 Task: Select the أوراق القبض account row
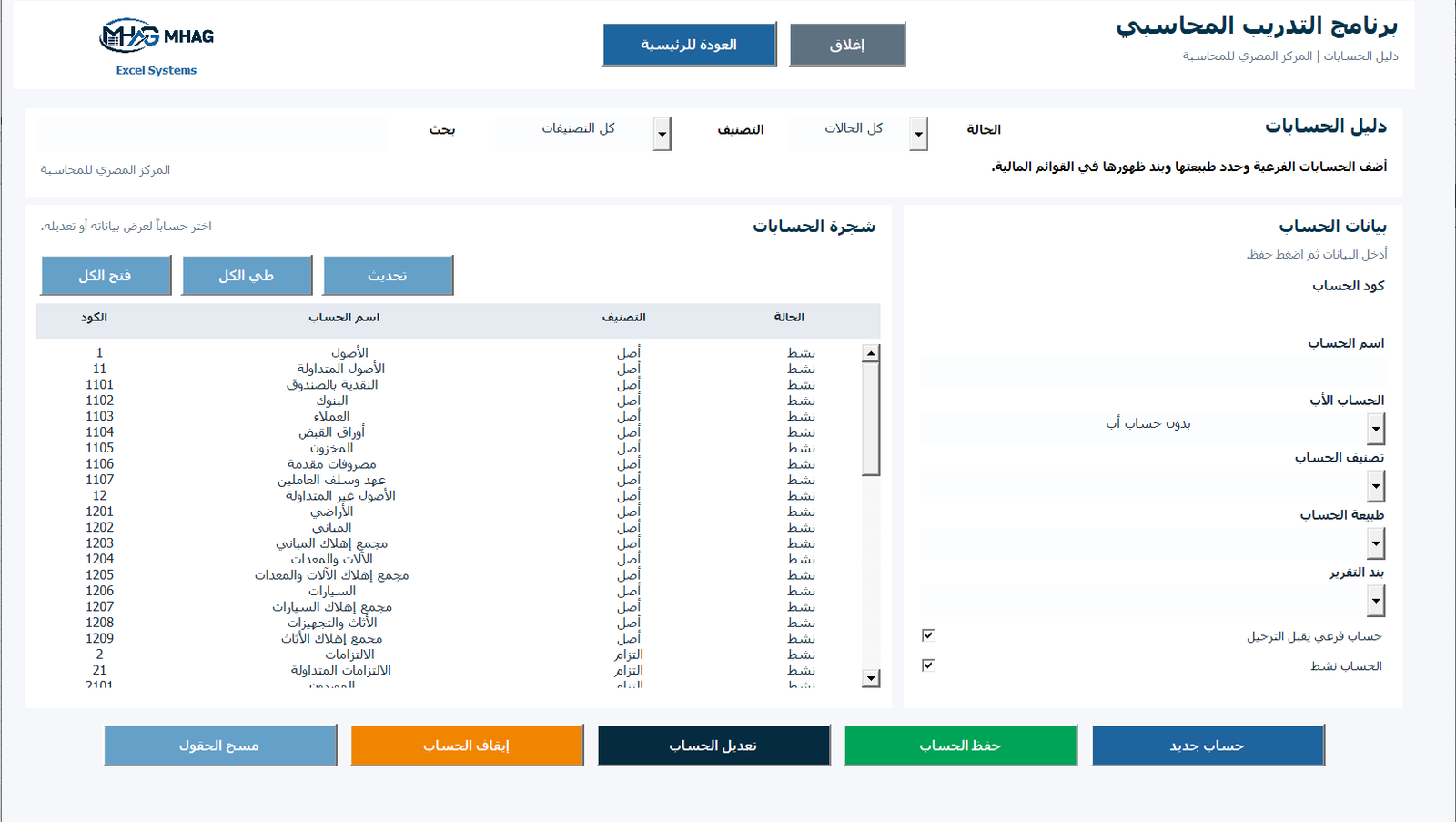[x=450, y=432]
